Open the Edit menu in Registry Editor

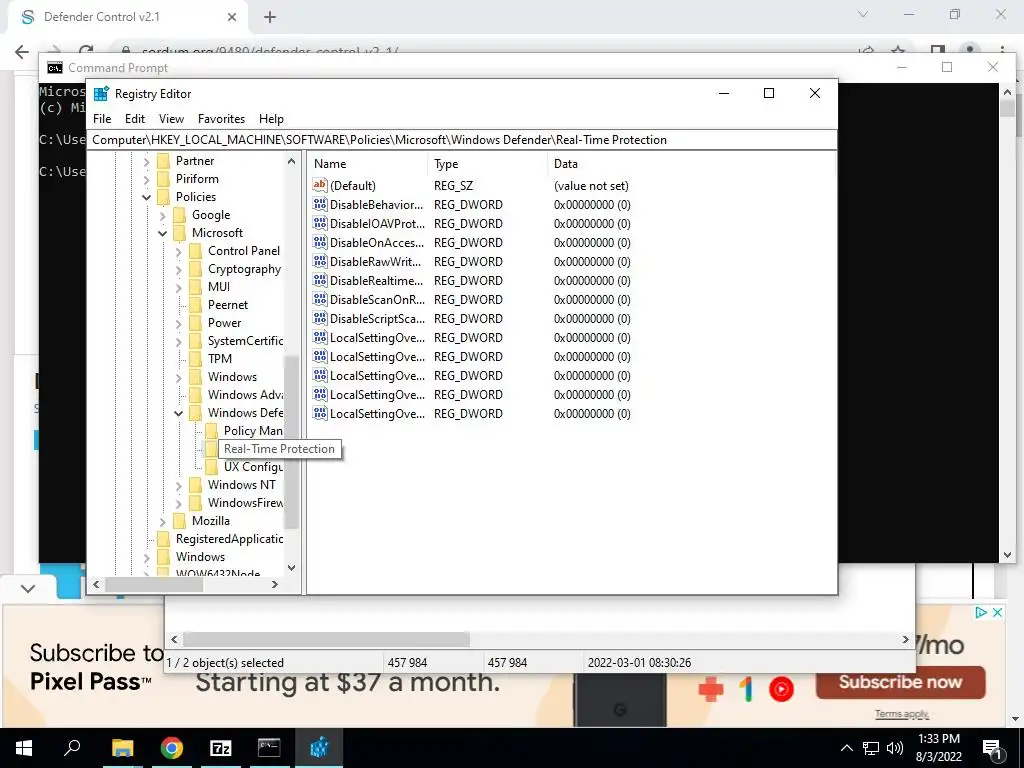135,119
